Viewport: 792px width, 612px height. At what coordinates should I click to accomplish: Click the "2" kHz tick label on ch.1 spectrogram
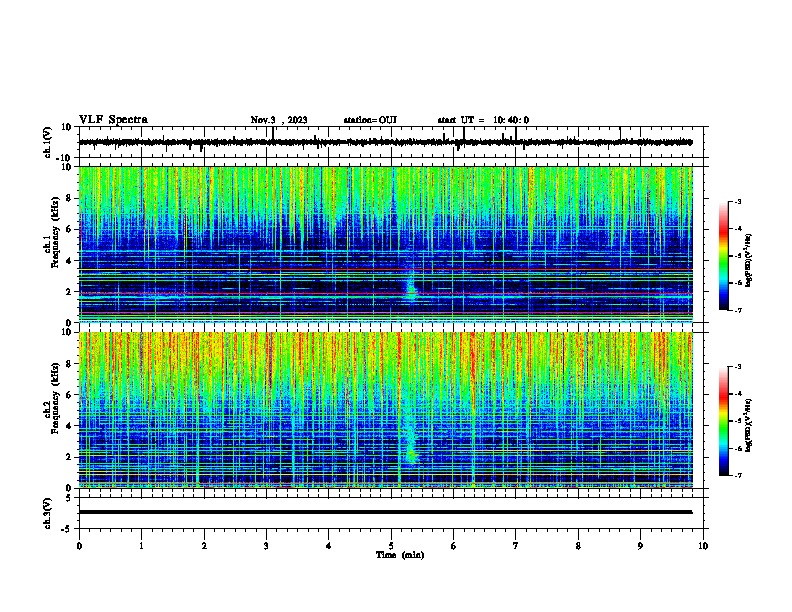pos(69,292)
